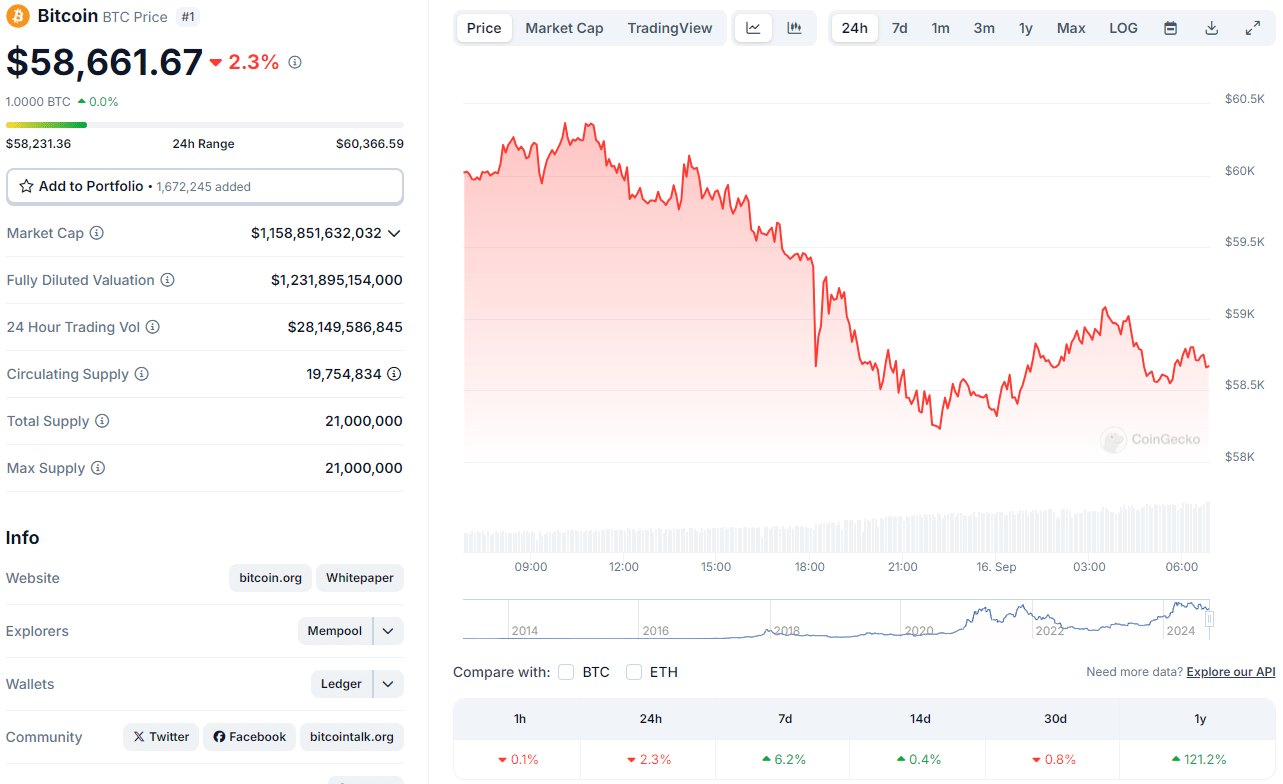Switch to the TradingView tab

[669, 27]
